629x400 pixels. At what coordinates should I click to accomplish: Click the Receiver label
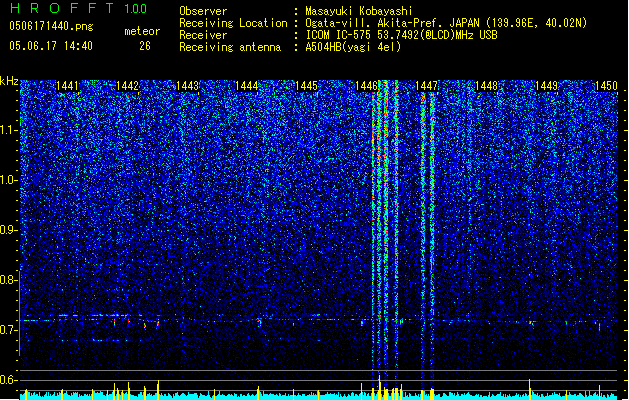click(x=203, y=35)
